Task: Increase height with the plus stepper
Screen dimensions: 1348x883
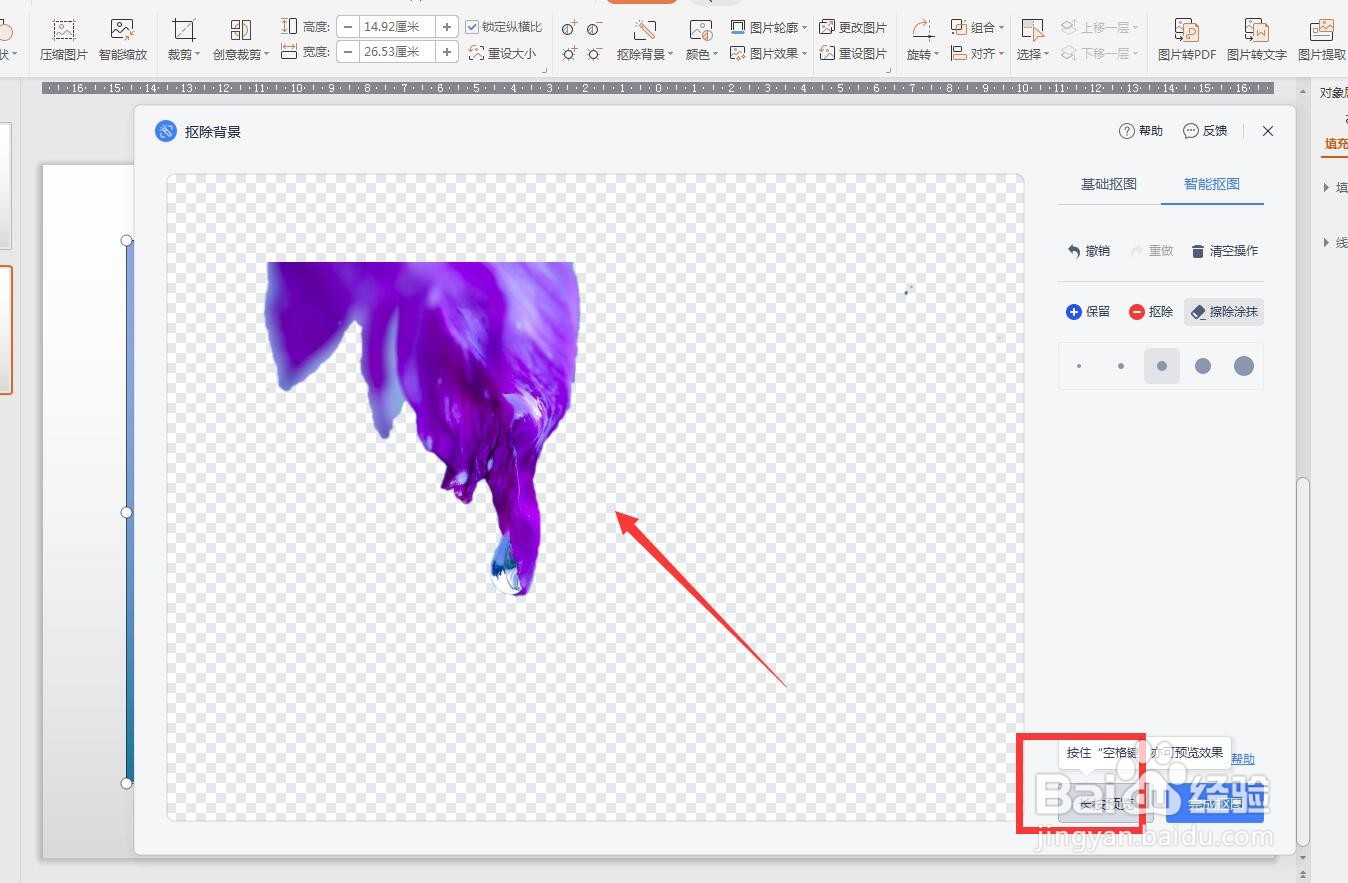Action: tap(447, 27)
